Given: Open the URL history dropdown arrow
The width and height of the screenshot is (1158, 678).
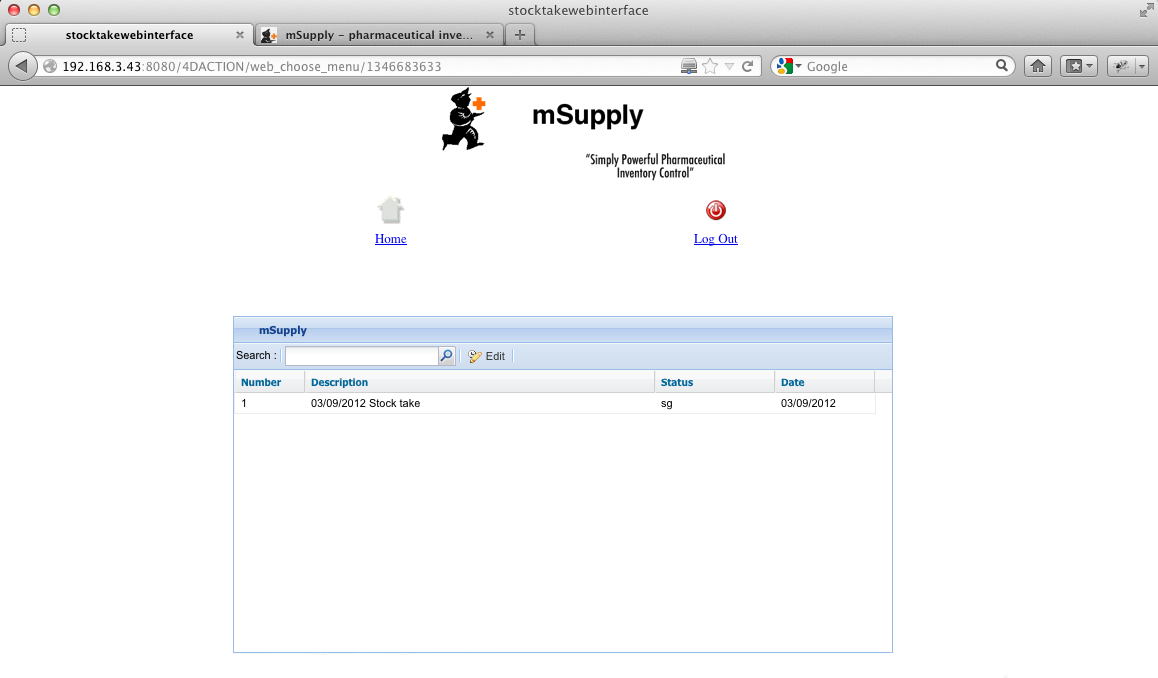Looking at the screenshot, I should pos(730,66).
